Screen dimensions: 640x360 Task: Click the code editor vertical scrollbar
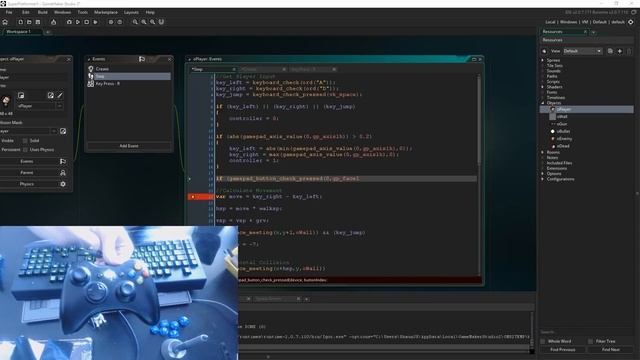479,121
